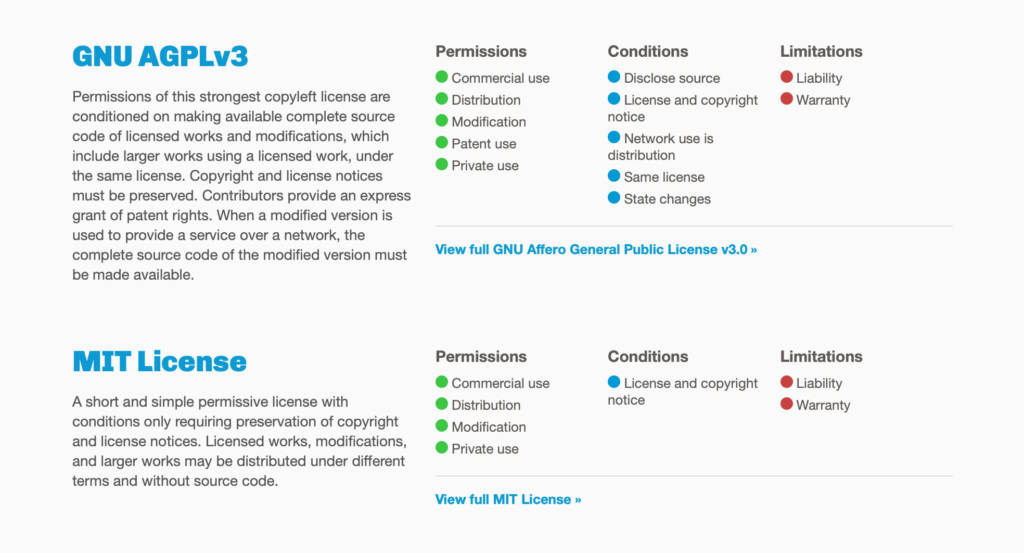Viewport: 1024px width, 553px height.
Task: Click the blue dot next to State changes
Action: tap(614, 198)
